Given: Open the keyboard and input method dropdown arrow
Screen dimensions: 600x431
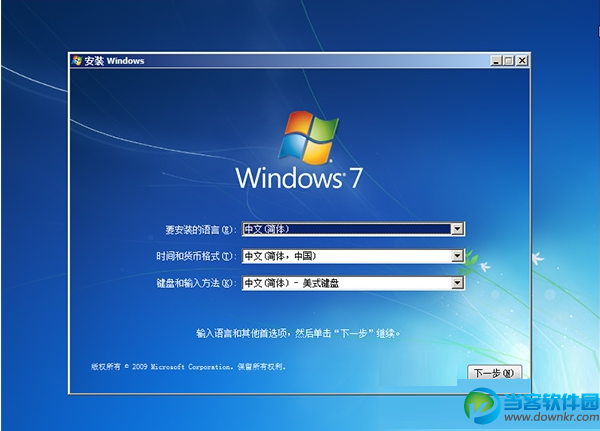Looking at the screenshot, I should pyautogui.click(x=457, y=283).
